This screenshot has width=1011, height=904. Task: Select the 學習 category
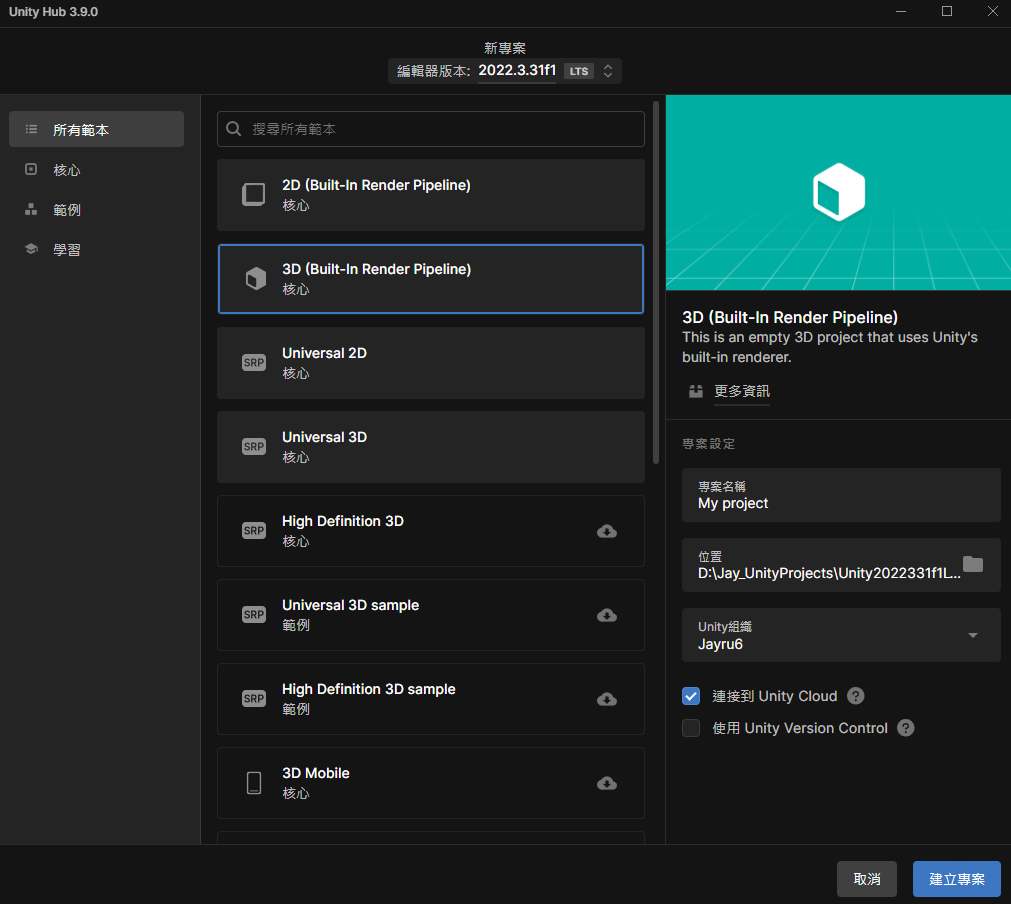click(x=97, y=250)
